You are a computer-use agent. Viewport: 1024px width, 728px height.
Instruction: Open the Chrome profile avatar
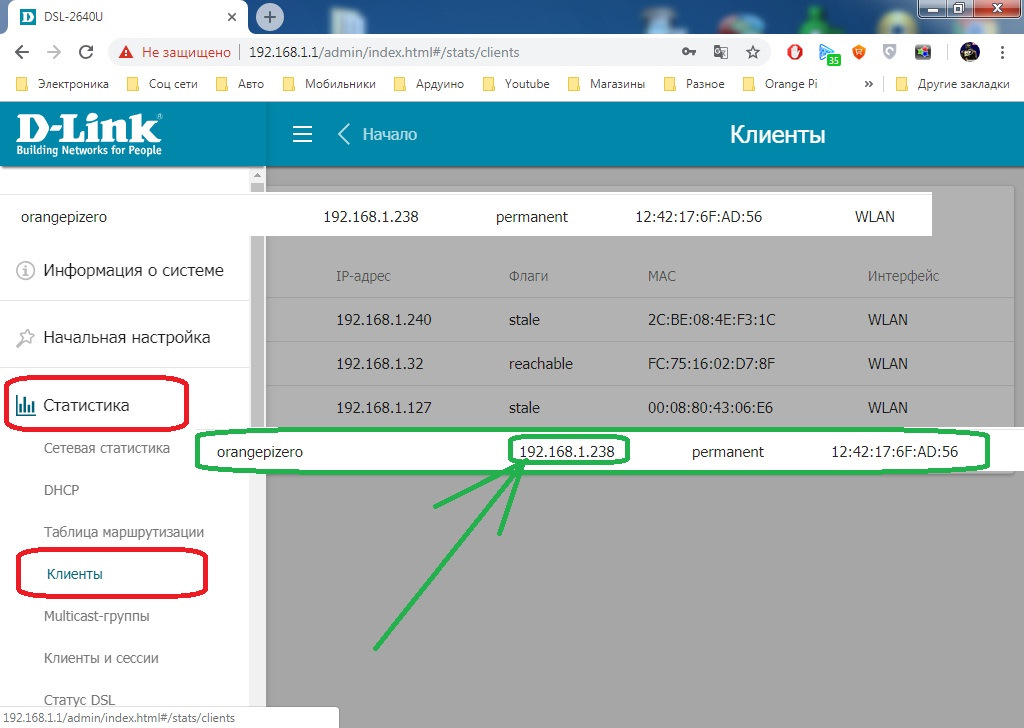(x=970, y=52)
